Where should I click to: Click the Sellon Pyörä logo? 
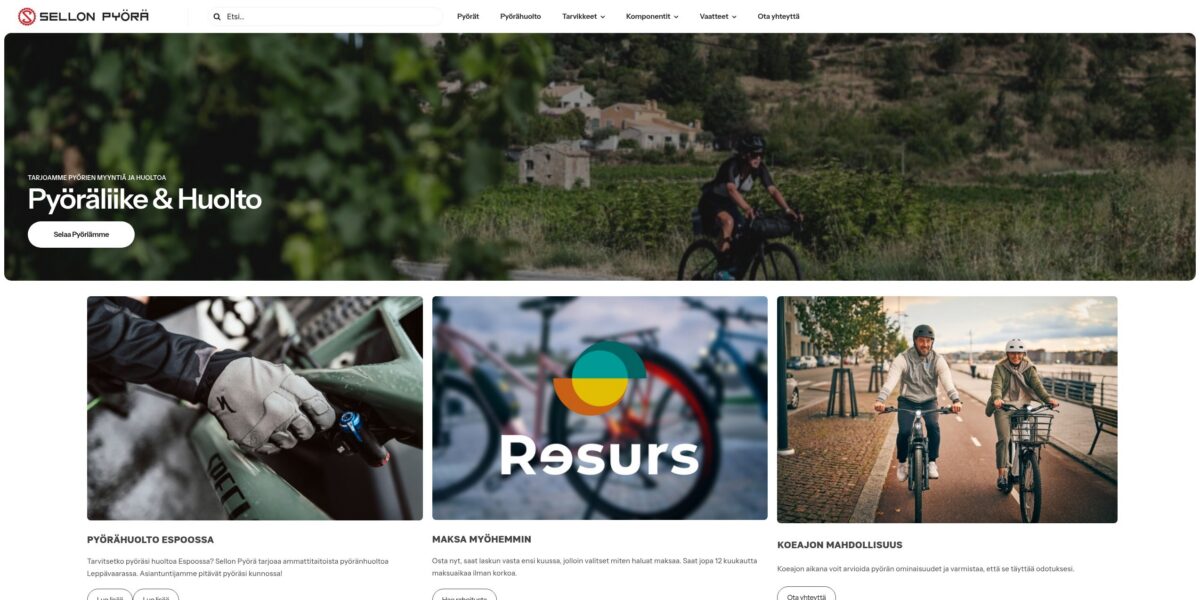coord(84,16)
